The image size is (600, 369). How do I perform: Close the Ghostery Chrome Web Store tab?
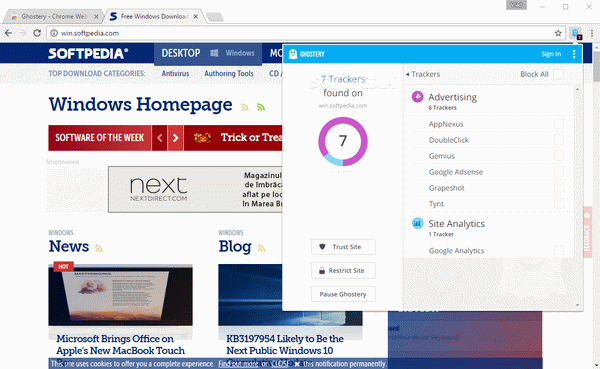tap(96, 16)
